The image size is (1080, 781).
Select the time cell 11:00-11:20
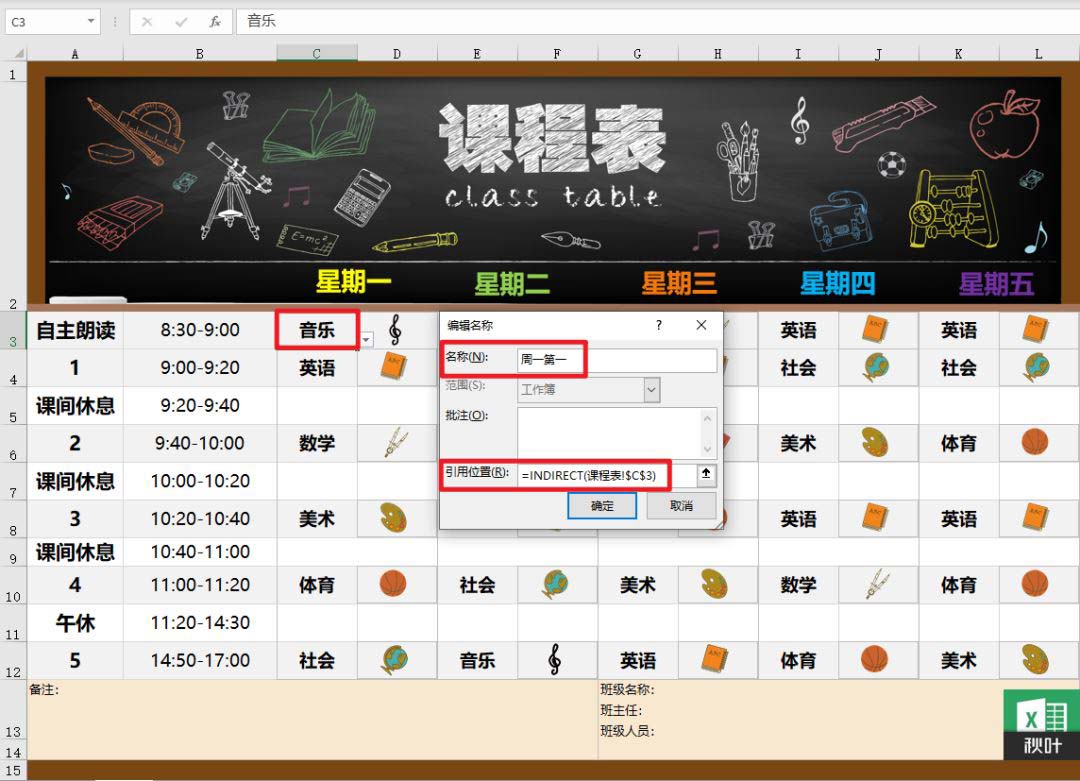point(200,585)
